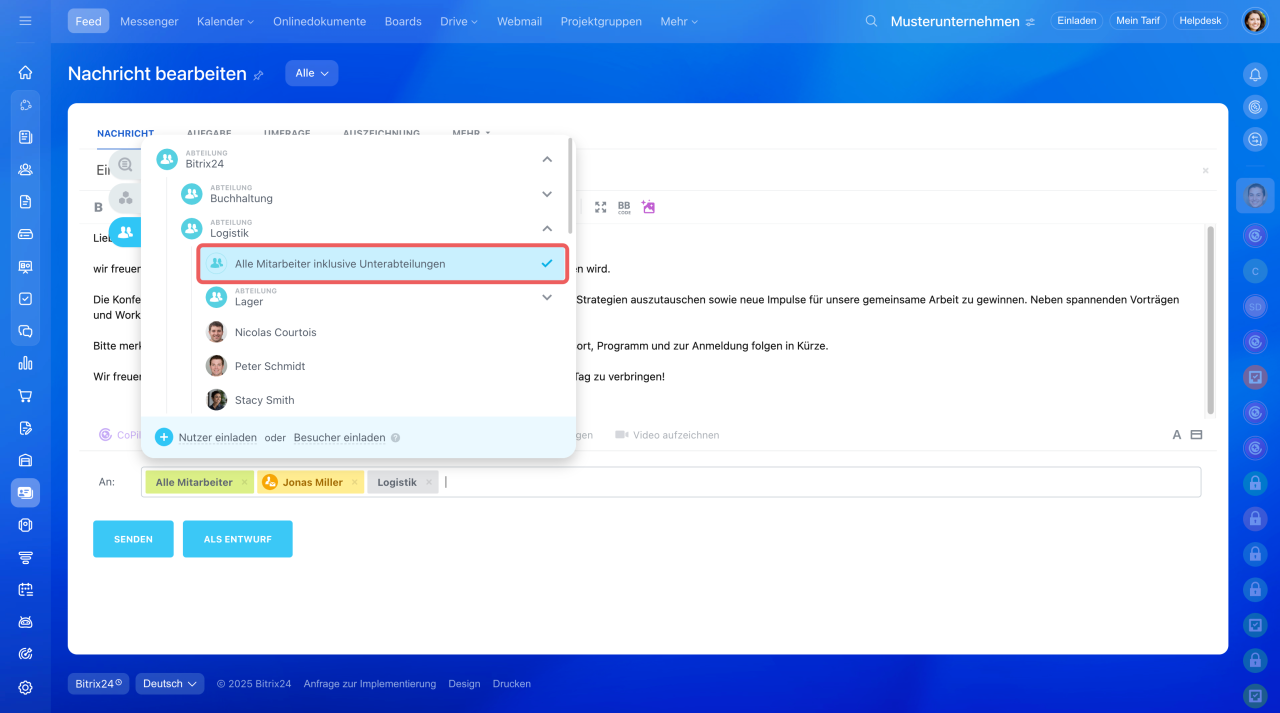Image resolution: width=1280 pixels, height=713 pixels.
Task: Click the pin icon next to page title
Action: point(258,75)
